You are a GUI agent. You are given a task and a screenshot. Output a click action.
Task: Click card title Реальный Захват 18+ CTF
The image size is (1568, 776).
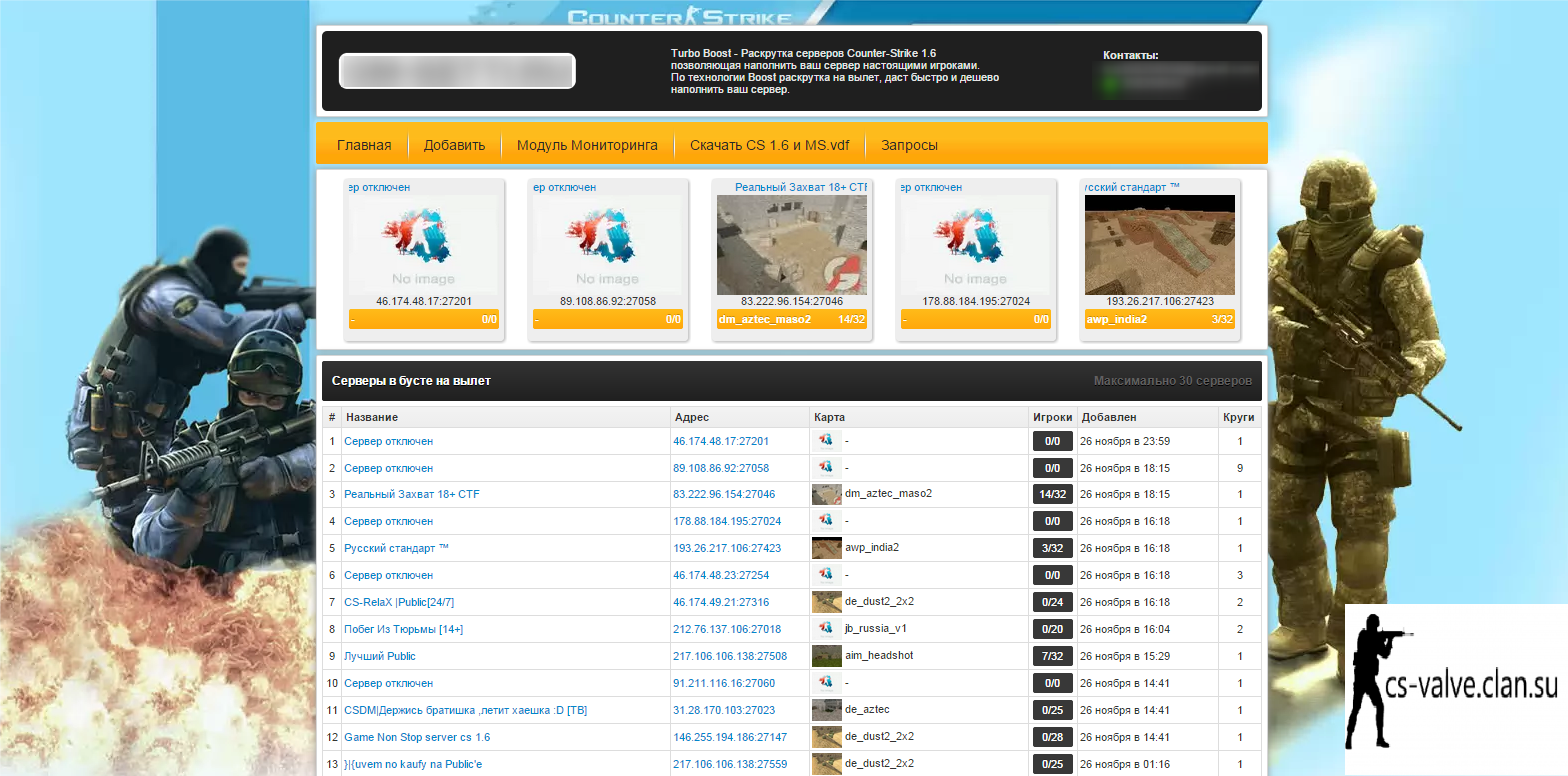pyautogui.click(x=801, y=187)
